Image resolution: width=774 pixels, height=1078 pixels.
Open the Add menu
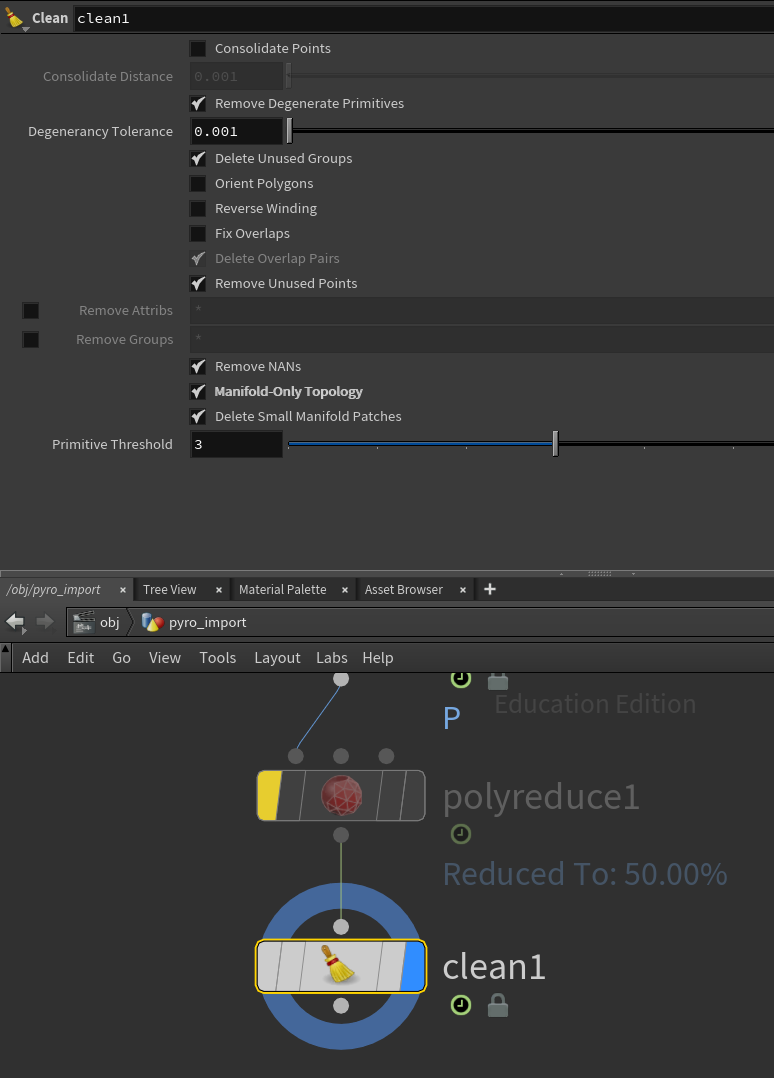pos(35,658)
